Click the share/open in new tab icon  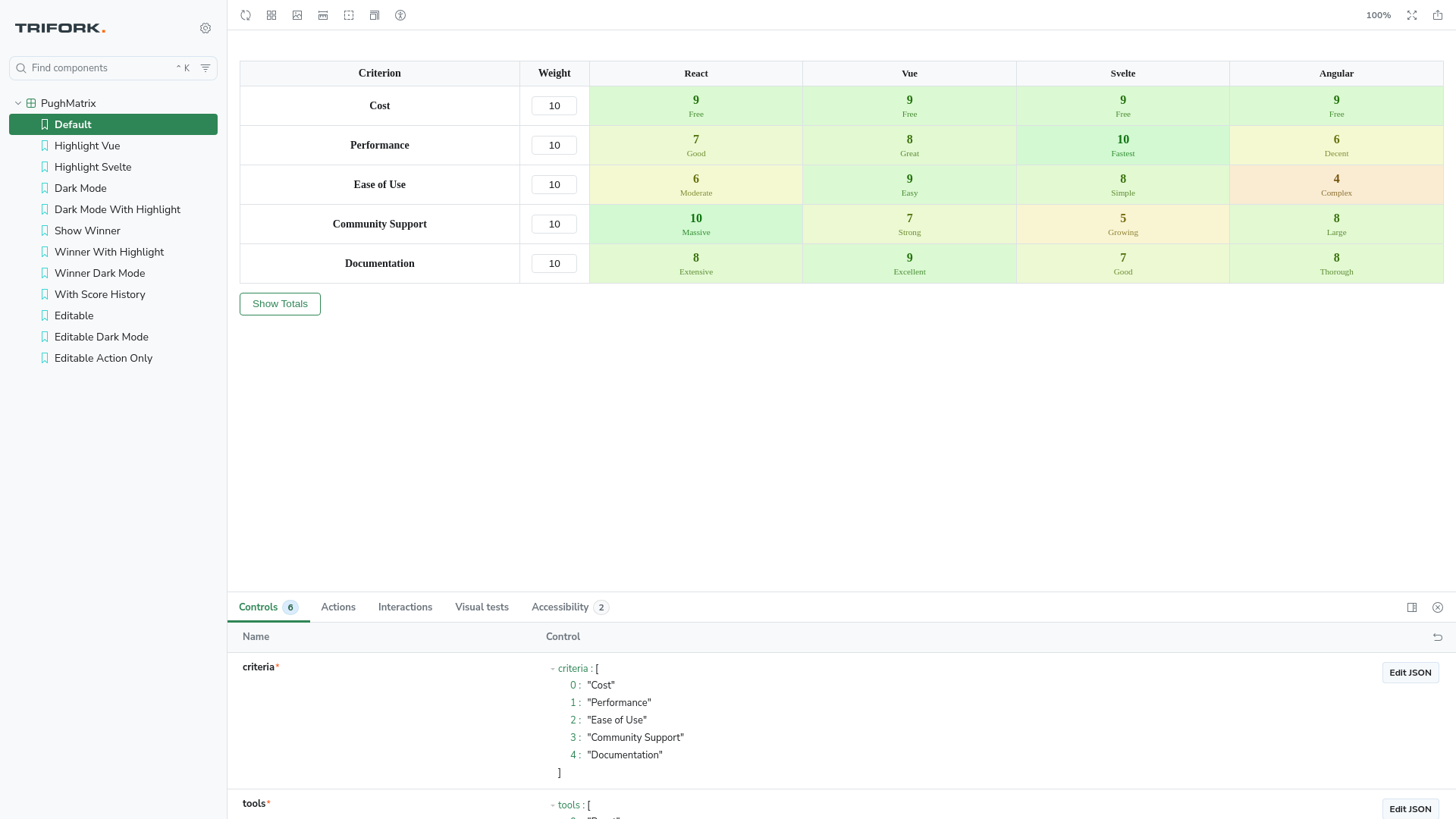1438,15
